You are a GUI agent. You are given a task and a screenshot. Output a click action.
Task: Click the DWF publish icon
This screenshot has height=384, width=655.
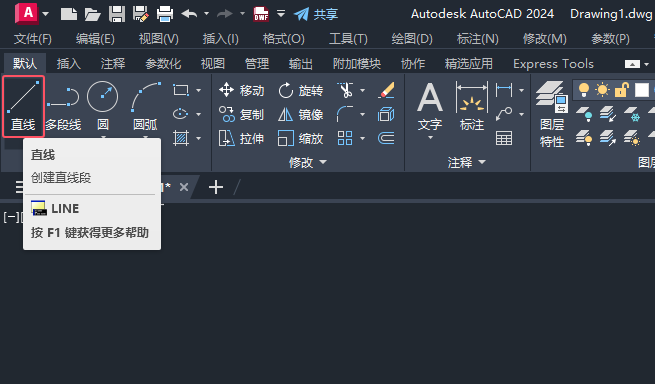[261, 14]
